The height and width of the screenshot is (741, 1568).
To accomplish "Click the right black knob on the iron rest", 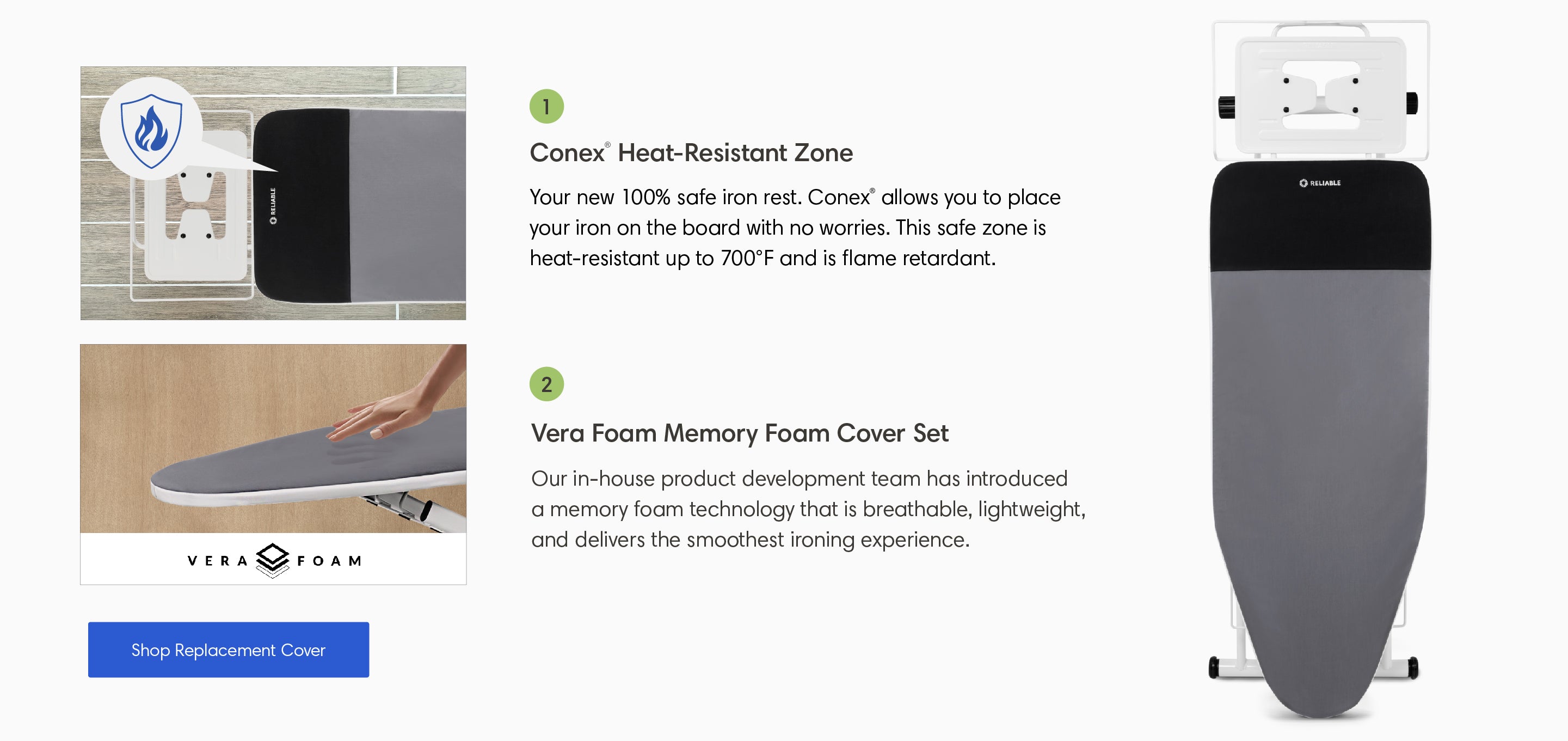I will 1412,103.
